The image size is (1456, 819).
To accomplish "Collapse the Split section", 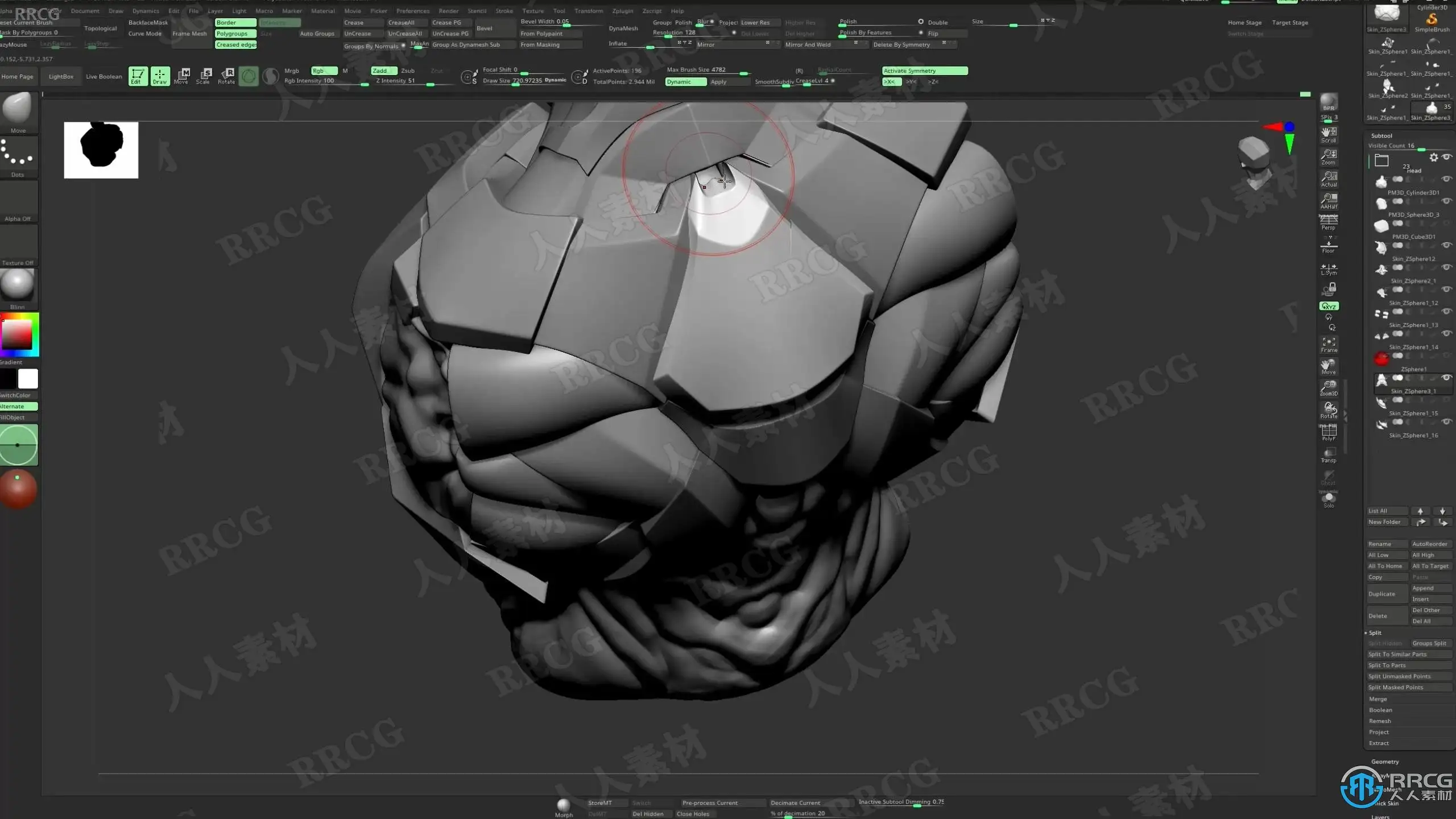I will (x=1375, y=632).
